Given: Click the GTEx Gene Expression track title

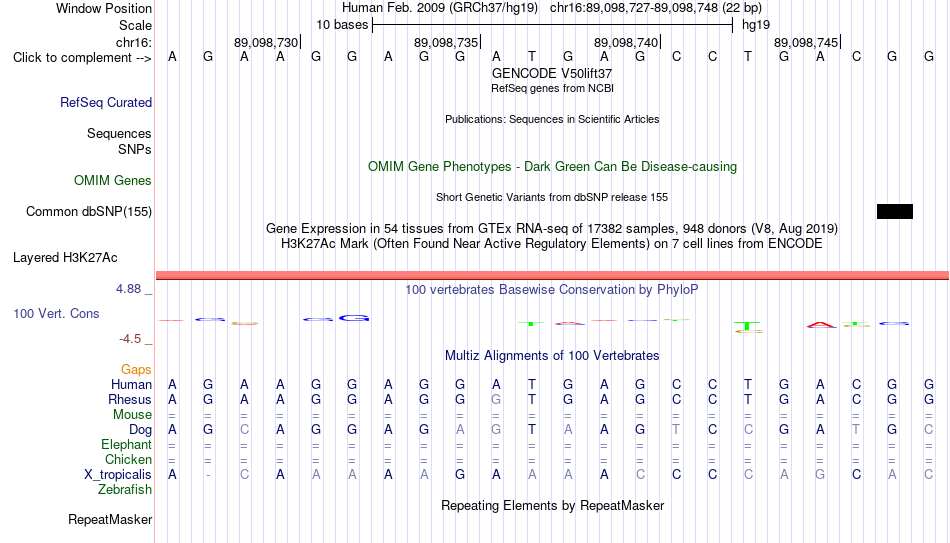Looking at the screenshot, I should coord(552,228).
